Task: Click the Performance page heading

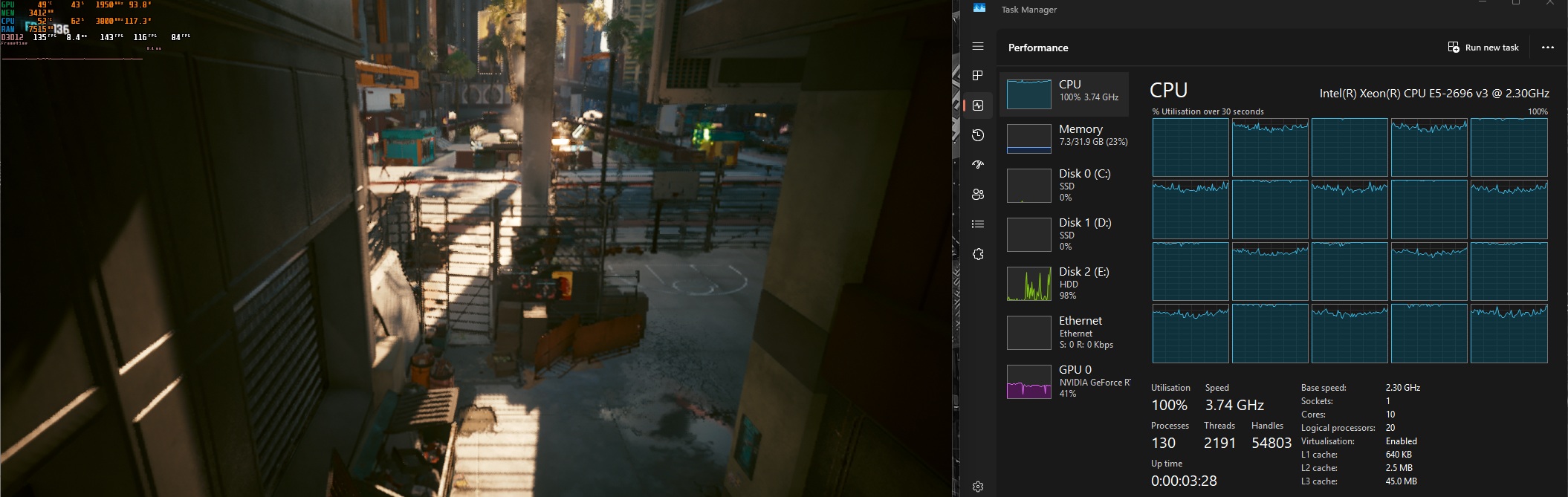Action: [x=1038, y=48]
